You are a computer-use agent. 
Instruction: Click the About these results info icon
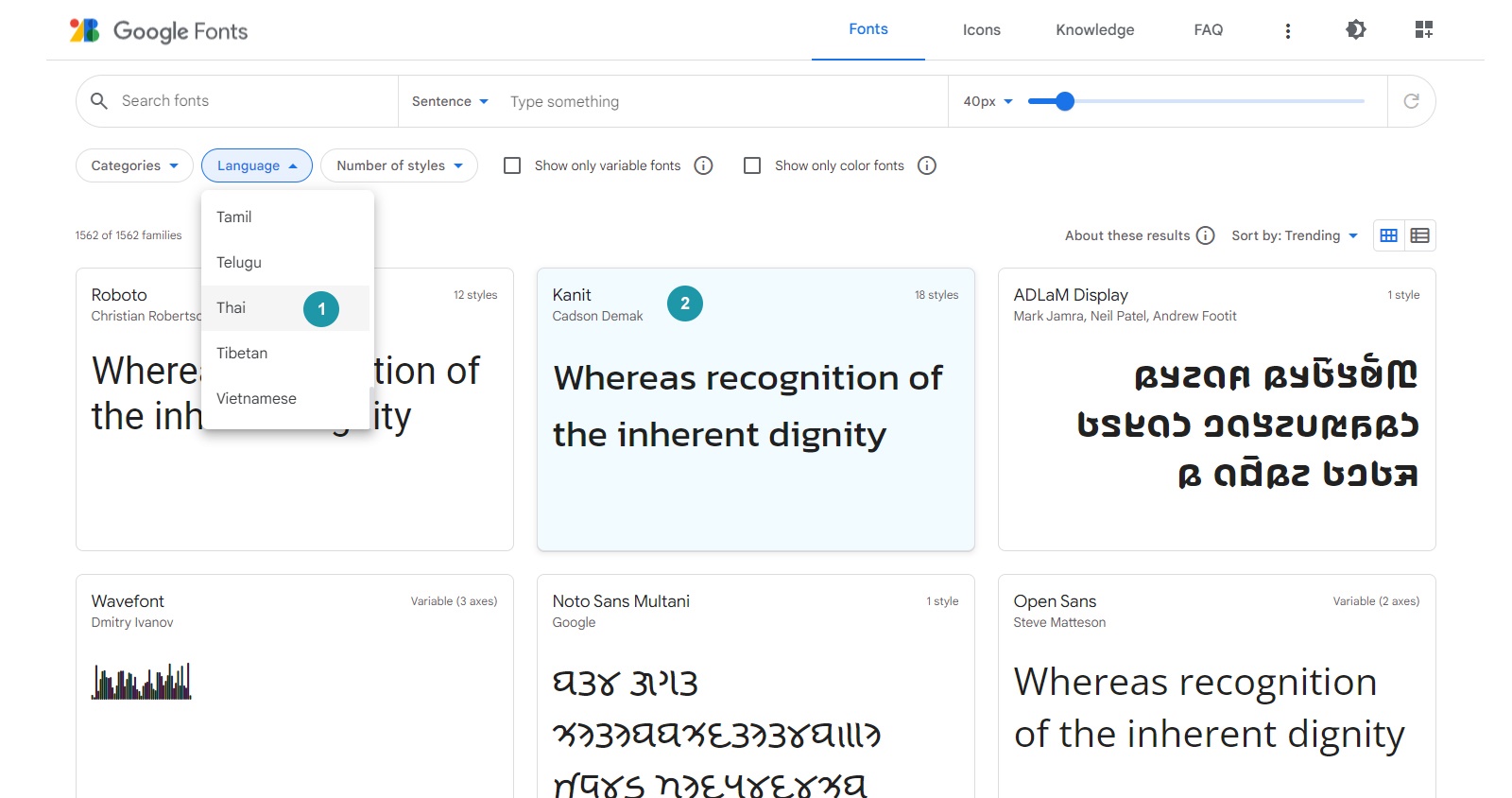point(1205,235)
